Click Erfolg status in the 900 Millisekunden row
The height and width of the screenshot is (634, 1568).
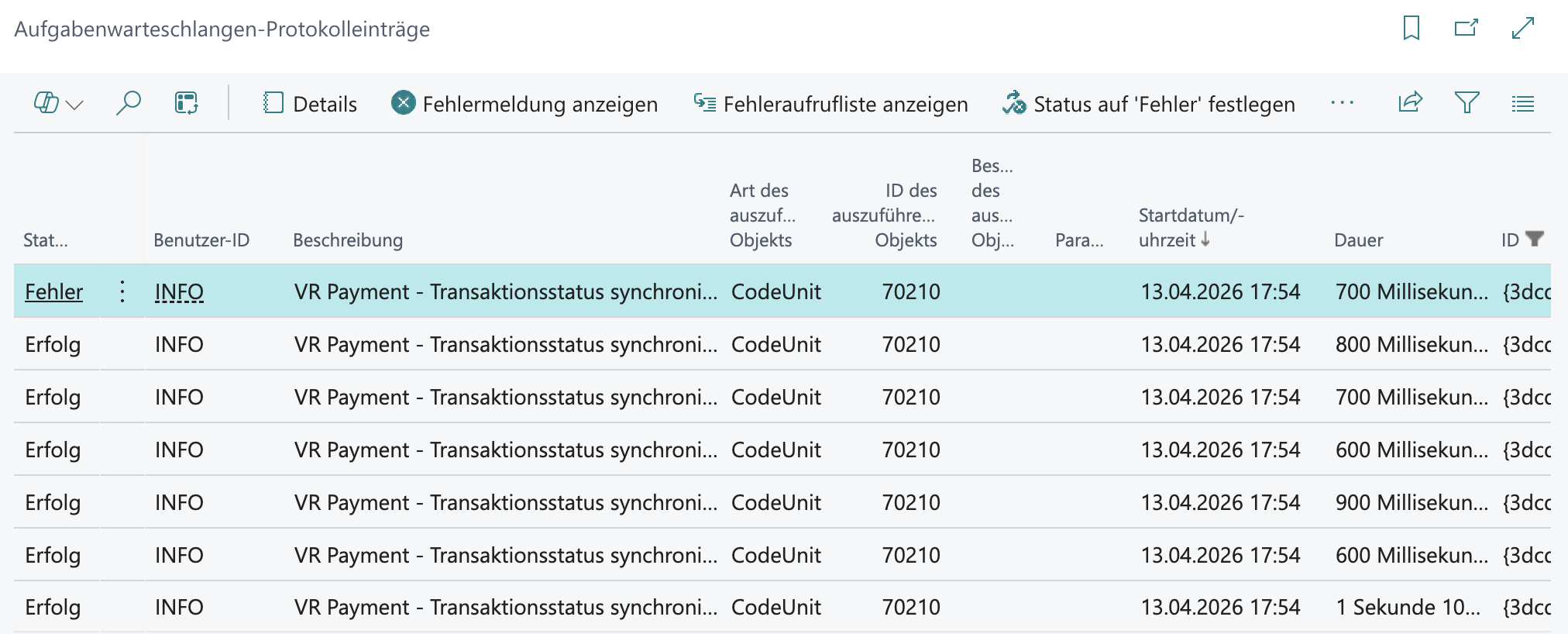53,502
